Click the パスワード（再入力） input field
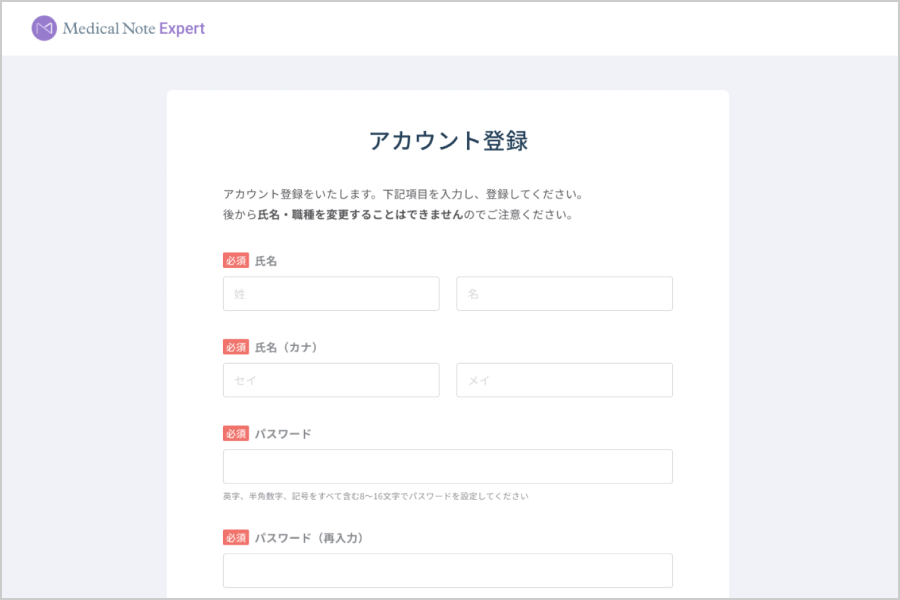 pos(448,570)
